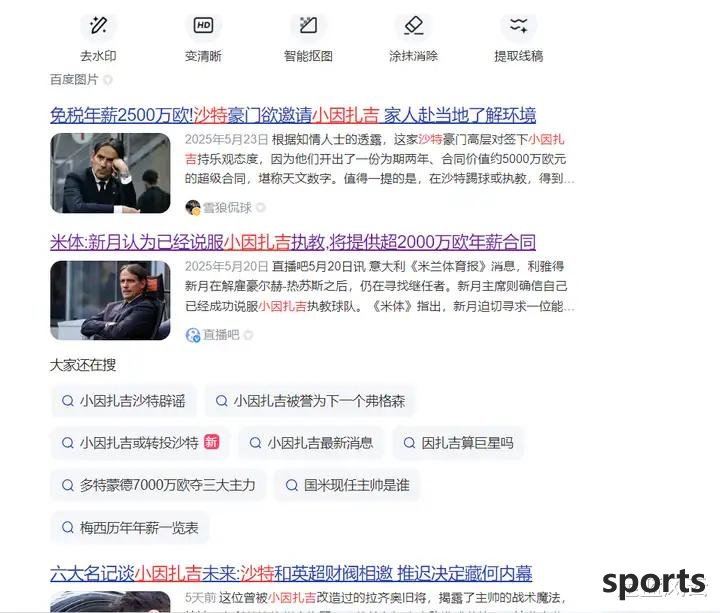Select suggestion 小因扎吉或转投沙特 with the 新 tag
Viewport: 720px width, 613px height.
click(x=140, y=443)
